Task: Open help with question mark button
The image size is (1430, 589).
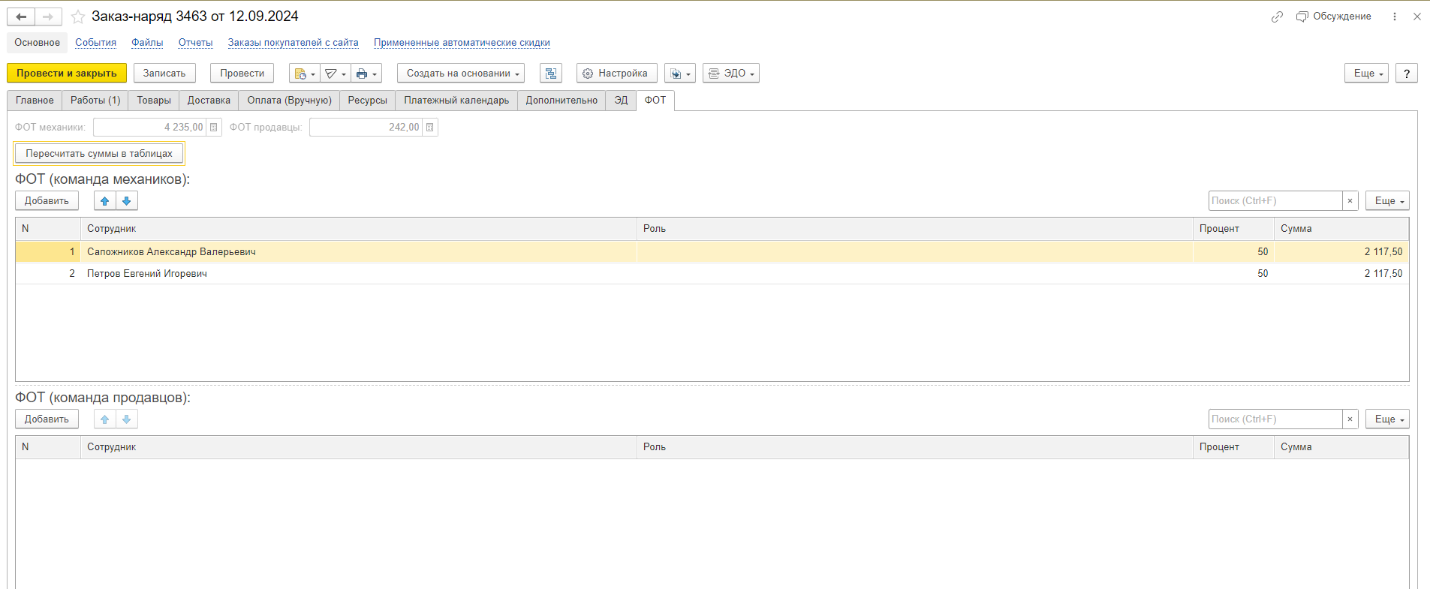Action: (1406, 73)
